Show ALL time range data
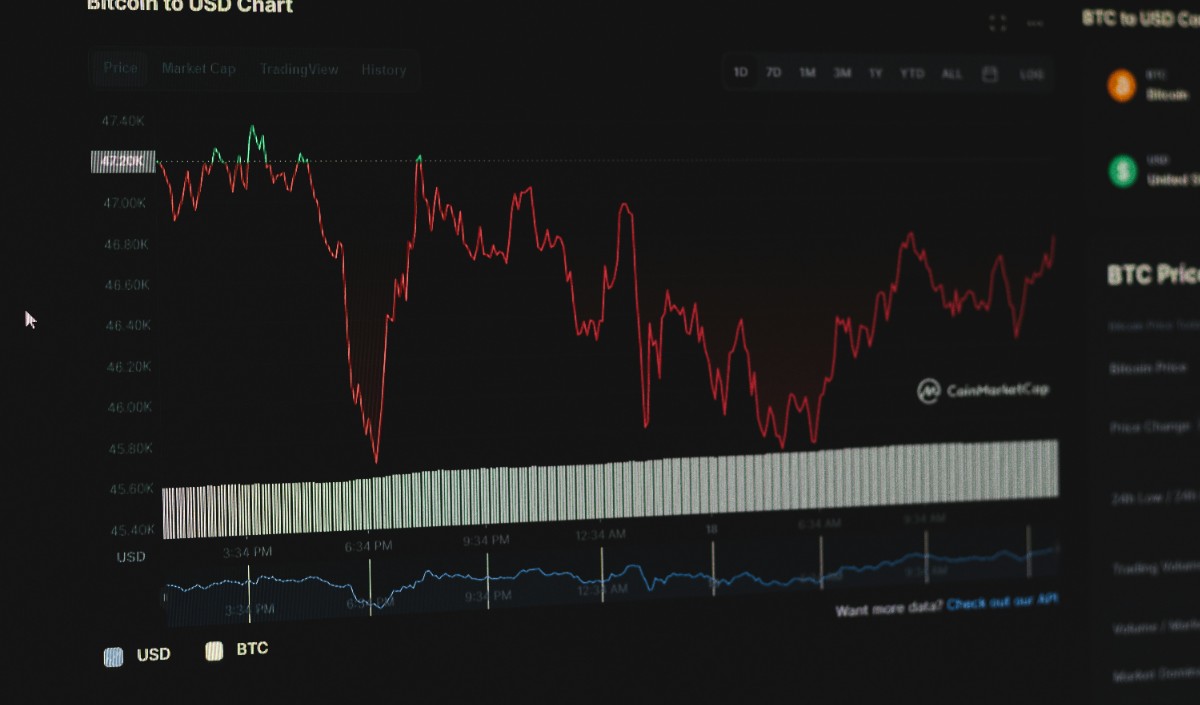 952,73
